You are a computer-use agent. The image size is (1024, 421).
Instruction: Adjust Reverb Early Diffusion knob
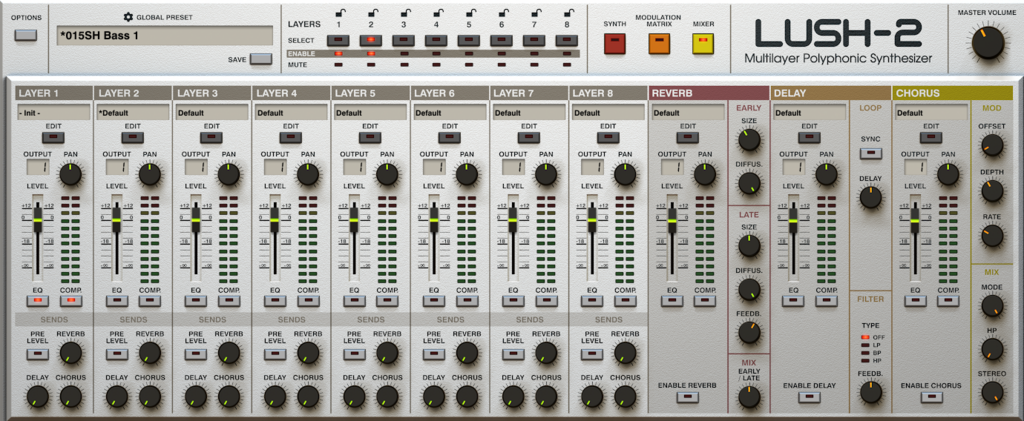click(748, 184)
